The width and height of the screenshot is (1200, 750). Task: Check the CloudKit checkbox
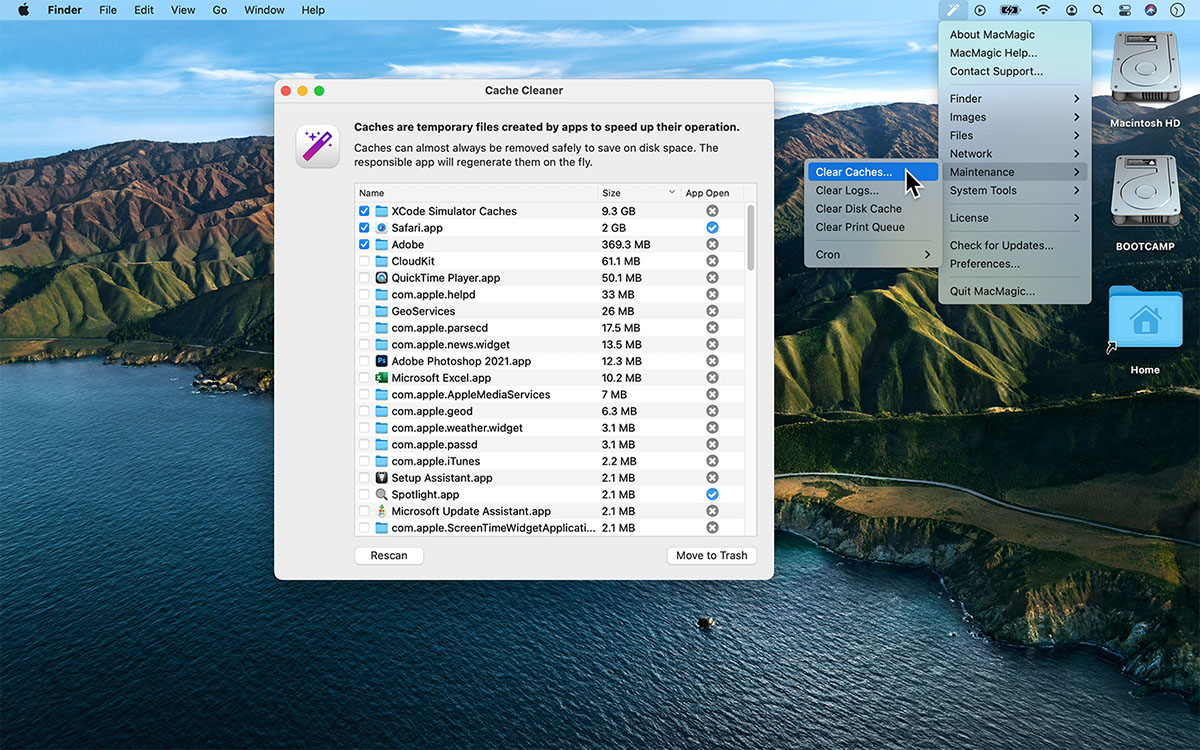(364, 261)
